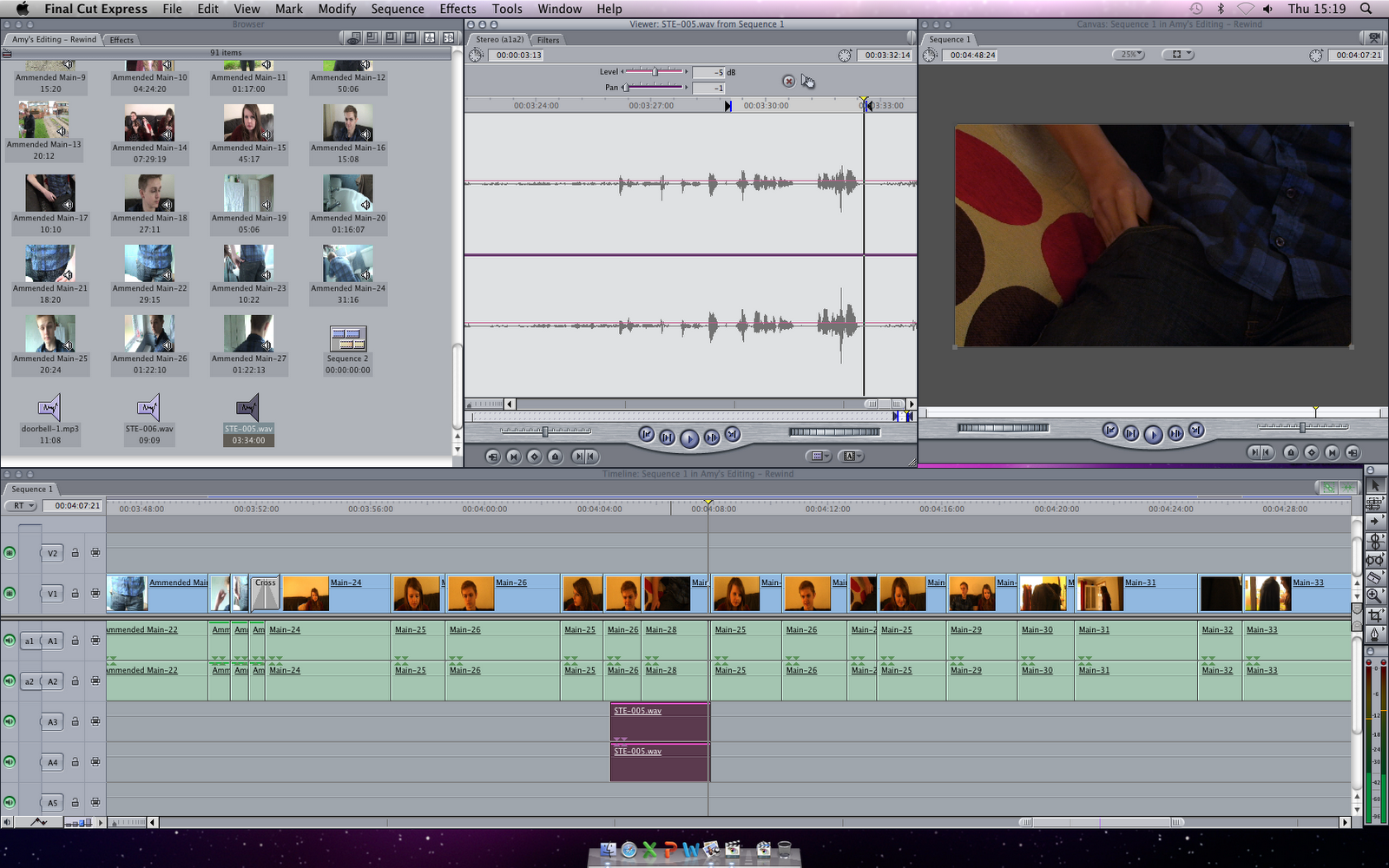
Task: Toggle Auto Select on track A3
Action: (95, 721)
